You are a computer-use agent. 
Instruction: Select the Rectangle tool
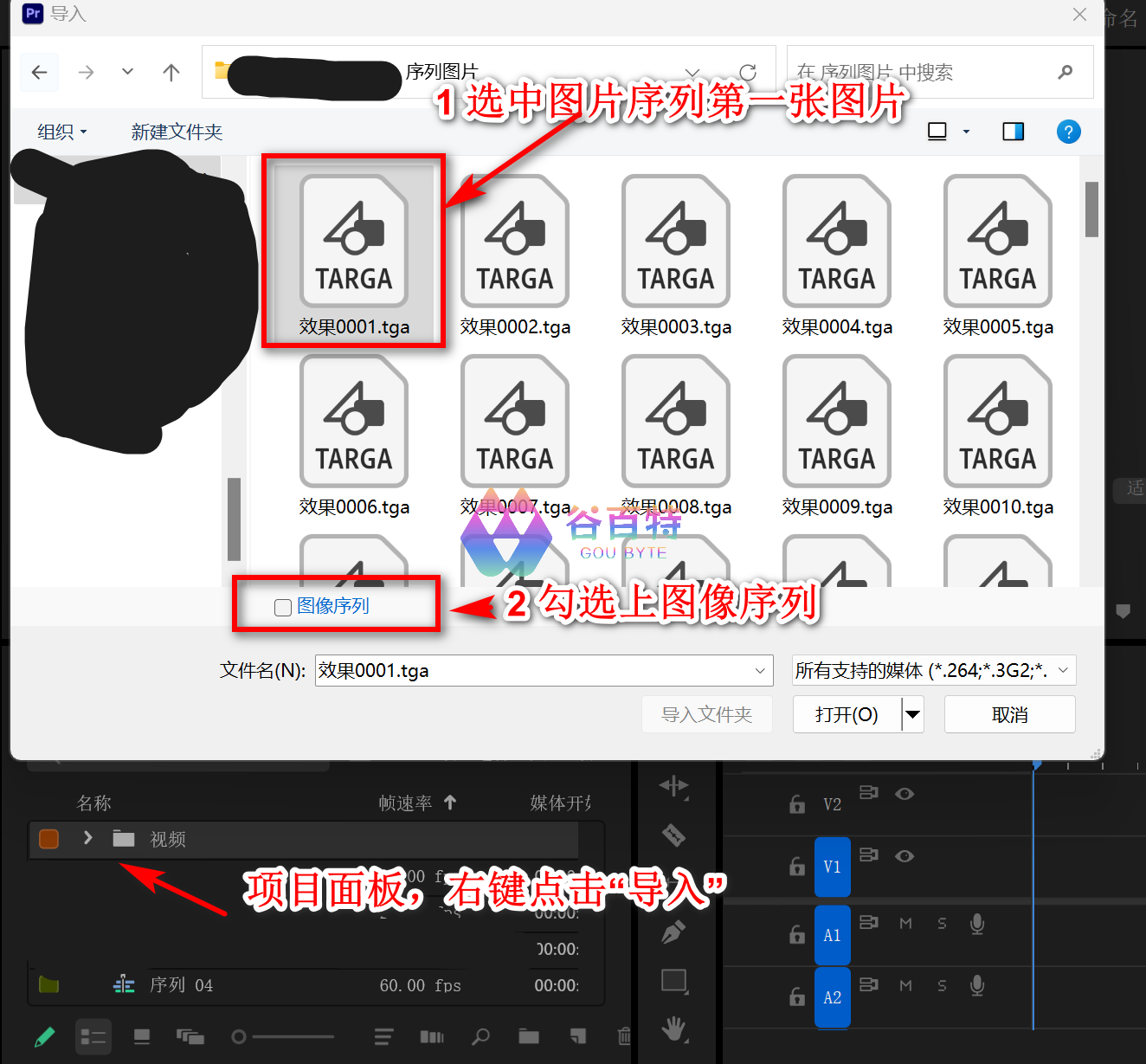pos(673,981)
